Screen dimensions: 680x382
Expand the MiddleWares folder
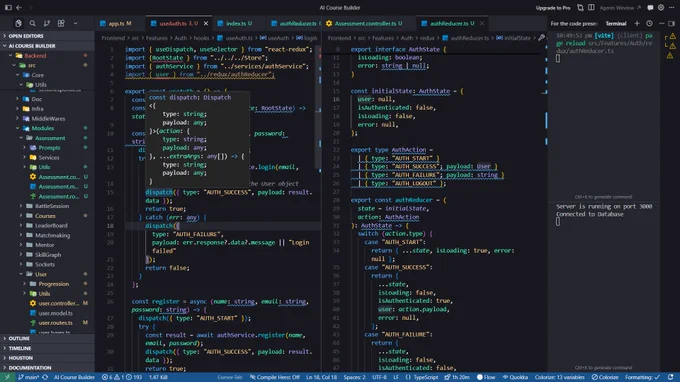pos(47,118)
